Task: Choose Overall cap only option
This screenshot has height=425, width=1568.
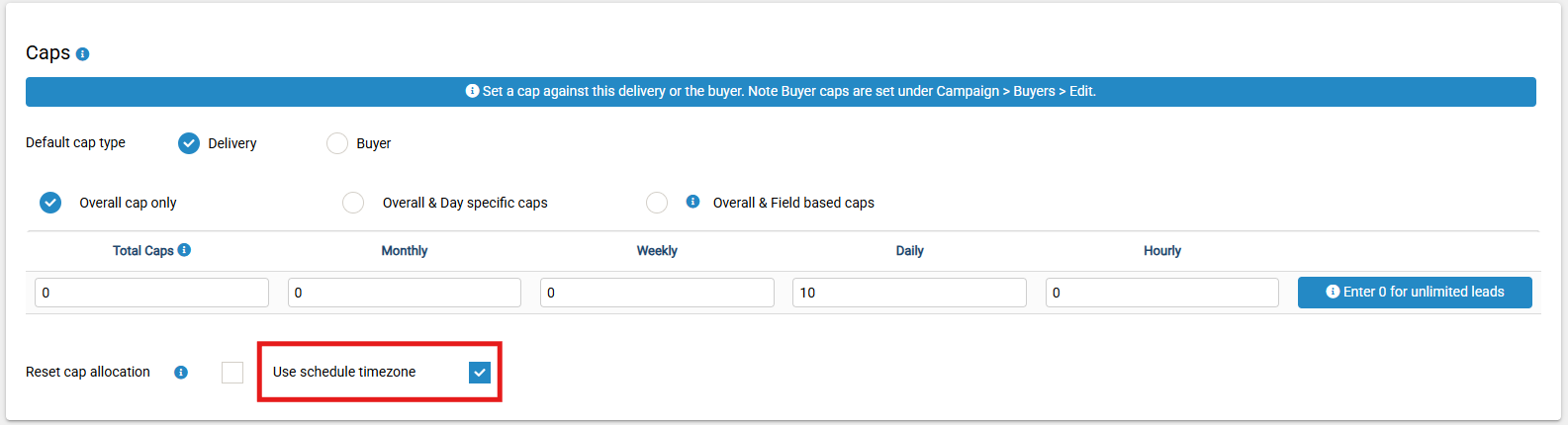Action: pyautogui.click(x=50, y=203)
